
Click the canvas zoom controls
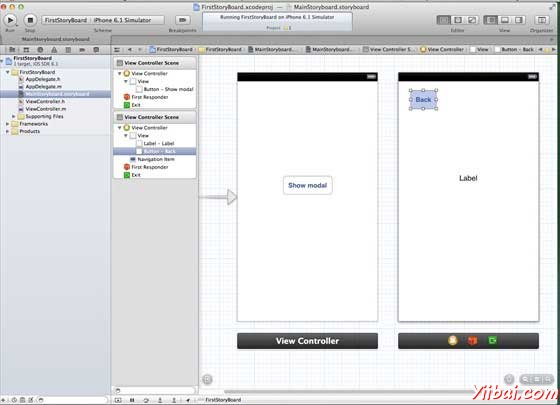(x=536, y=379)
